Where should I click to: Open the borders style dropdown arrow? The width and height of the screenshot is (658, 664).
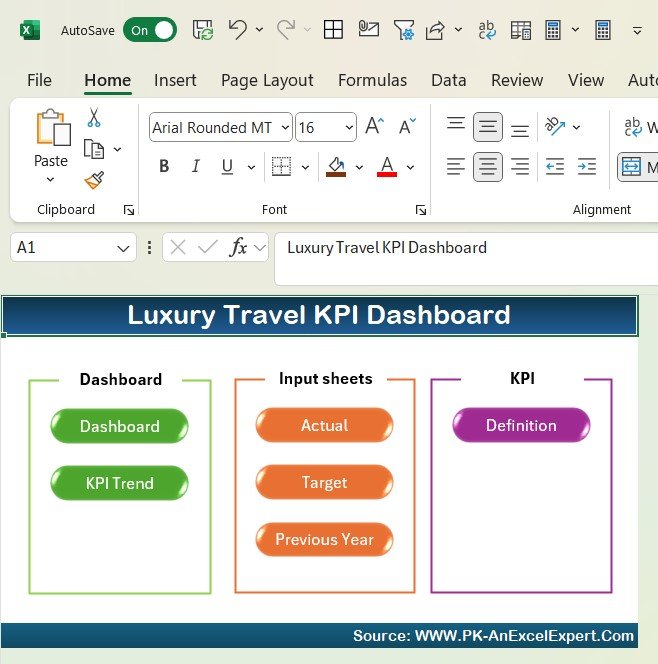(x=305, y=167)
